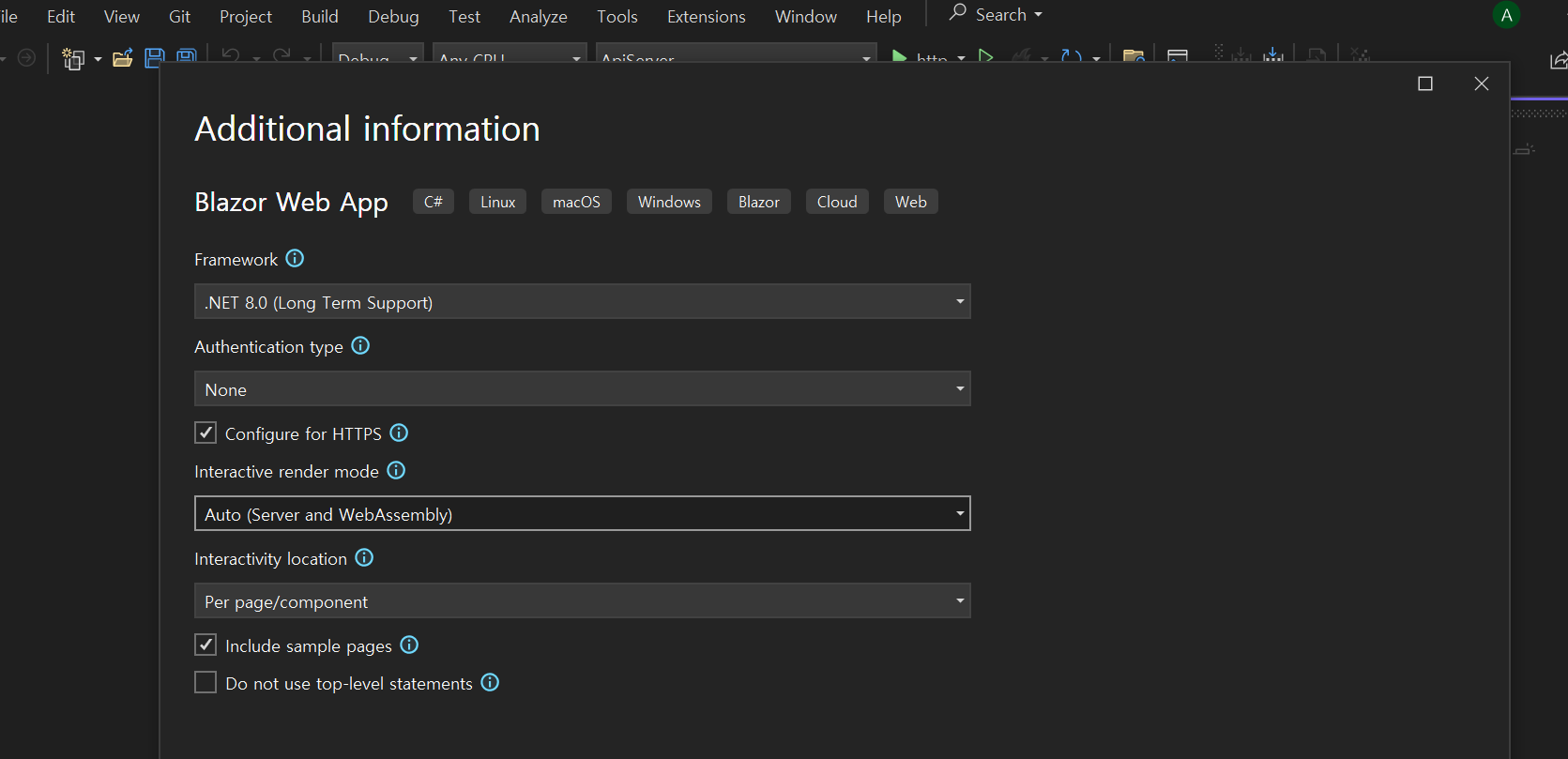Screen dimensions: 1568x759
Task: Show info for Configure for HTTPS
Action: (x=399, y=433)
